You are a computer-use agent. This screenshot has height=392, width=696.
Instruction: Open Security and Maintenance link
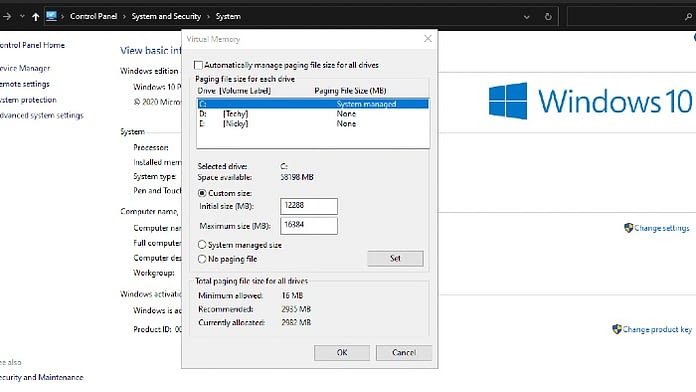click(41, 377)
